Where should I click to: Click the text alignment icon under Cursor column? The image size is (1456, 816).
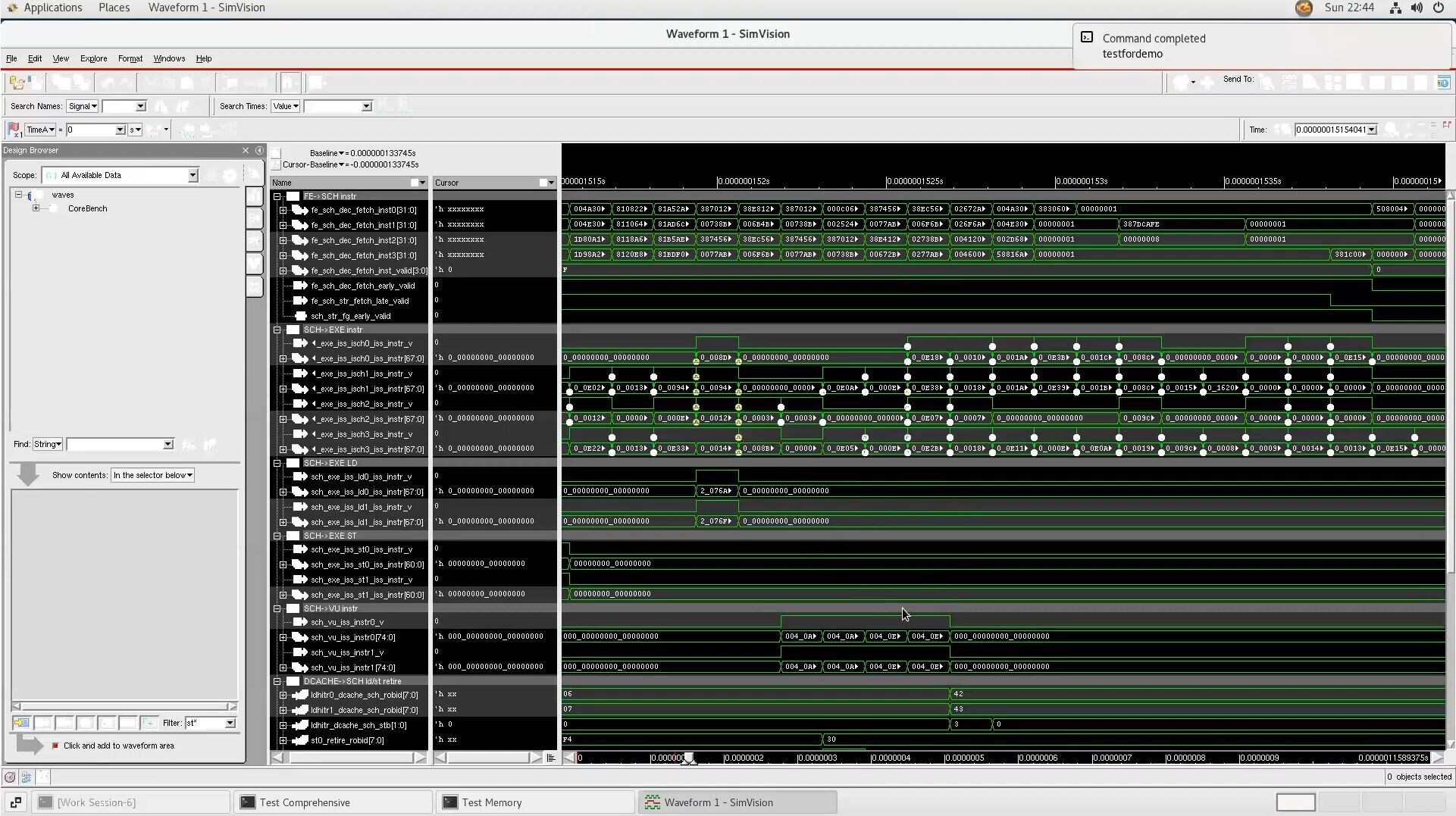click(551, 758)
